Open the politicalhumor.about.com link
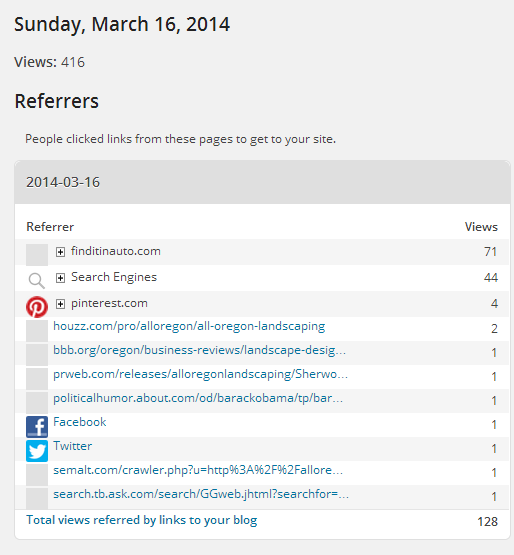This screenshot has width=514, height=555. click(x=198, y=398)
